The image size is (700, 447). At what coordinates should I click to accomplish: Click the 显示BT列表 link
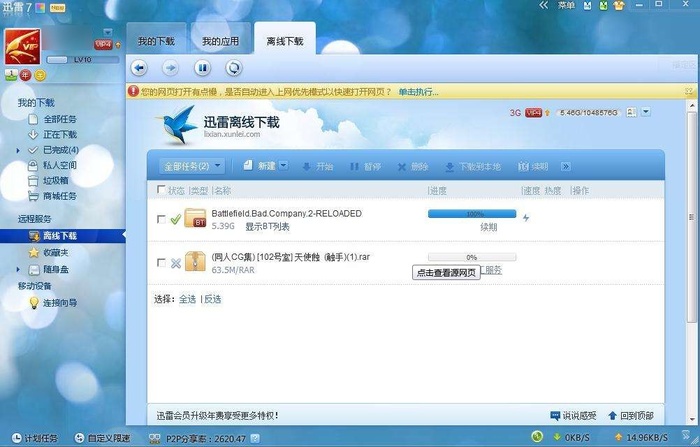267,227
